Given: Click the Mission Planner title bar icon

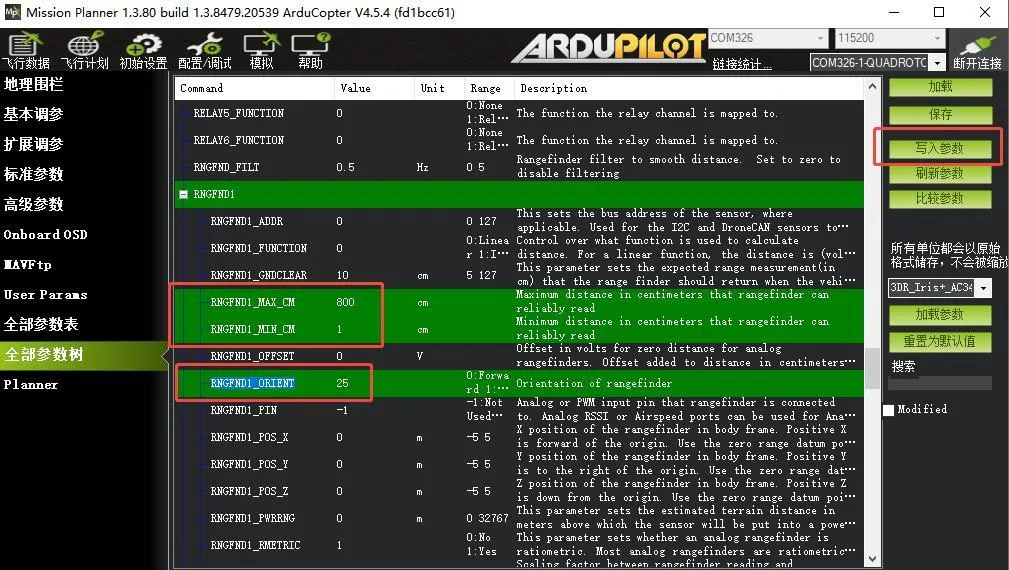Looking at the screenshot, I should (13, 12).
